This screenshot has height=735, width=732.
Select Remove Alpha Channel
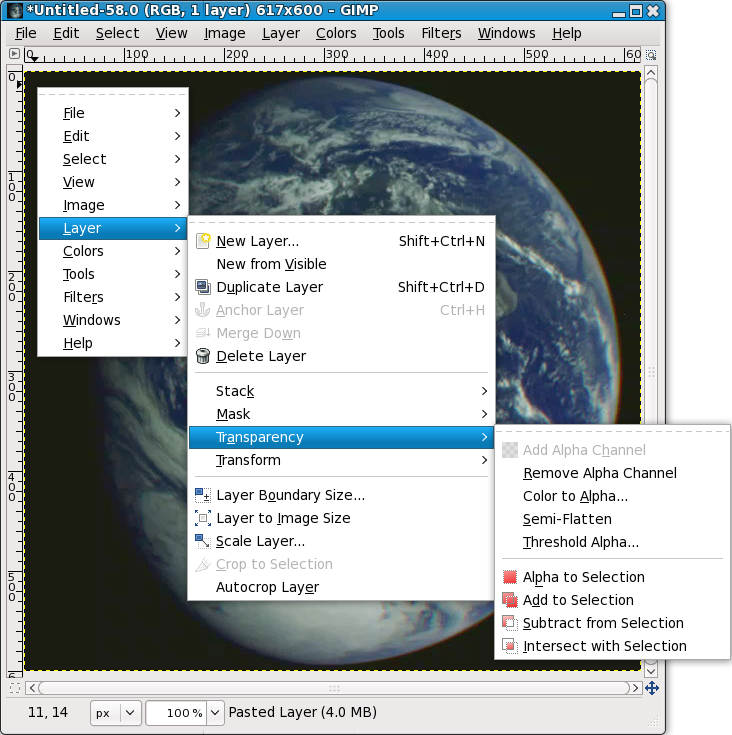600,473
